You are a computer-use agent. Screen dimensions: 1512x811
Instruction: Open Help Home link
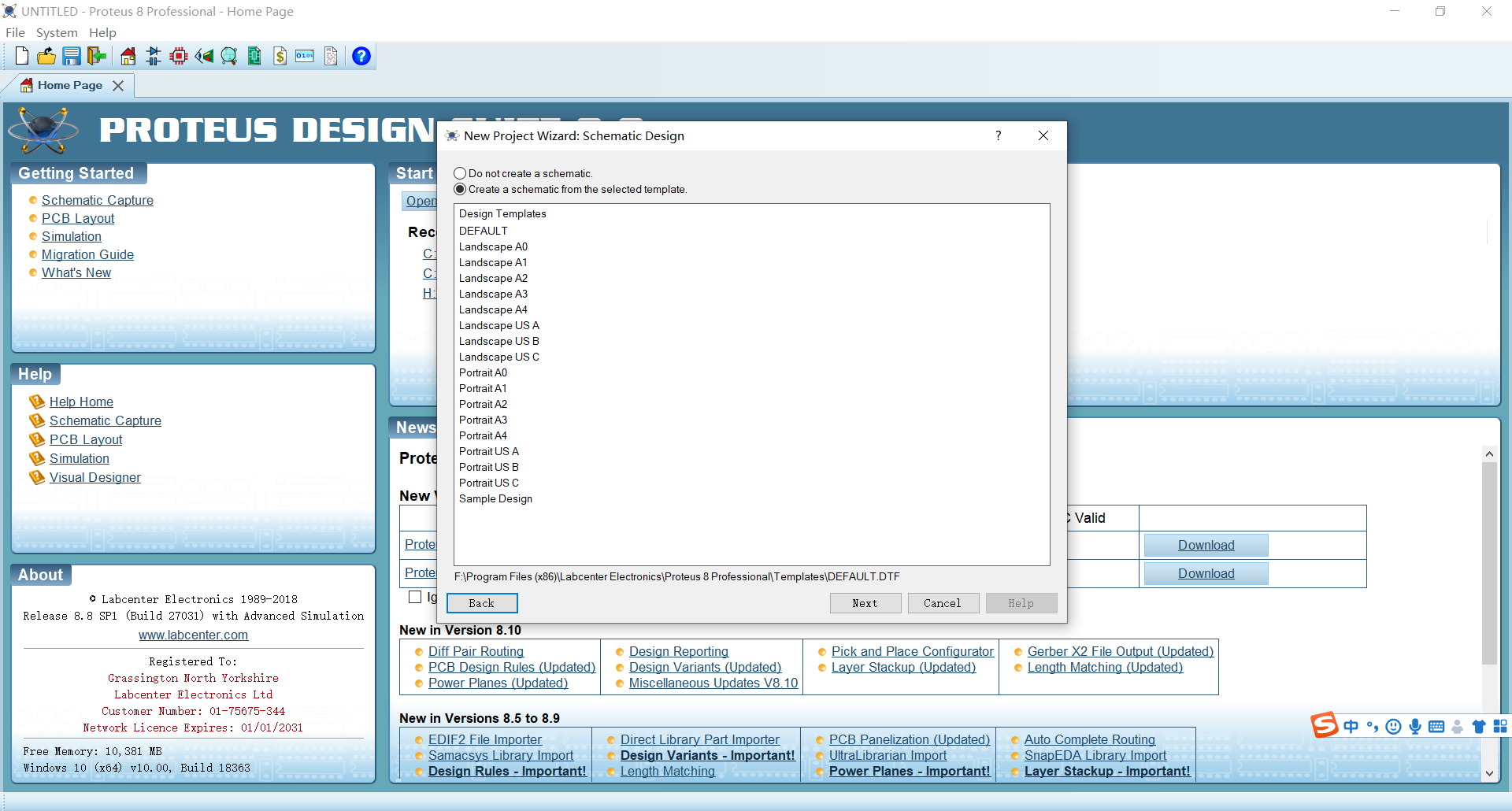pos(81,402)
